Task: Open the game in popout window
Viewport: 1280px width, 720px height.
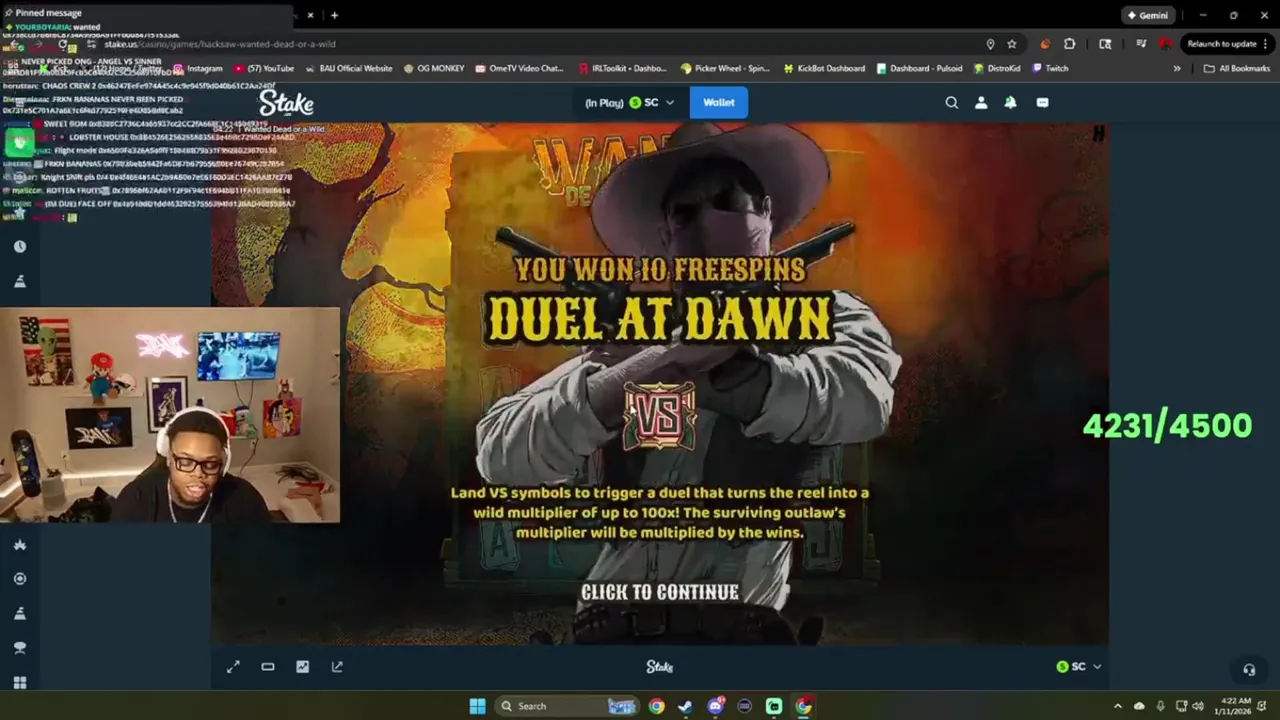Action: 337,667
